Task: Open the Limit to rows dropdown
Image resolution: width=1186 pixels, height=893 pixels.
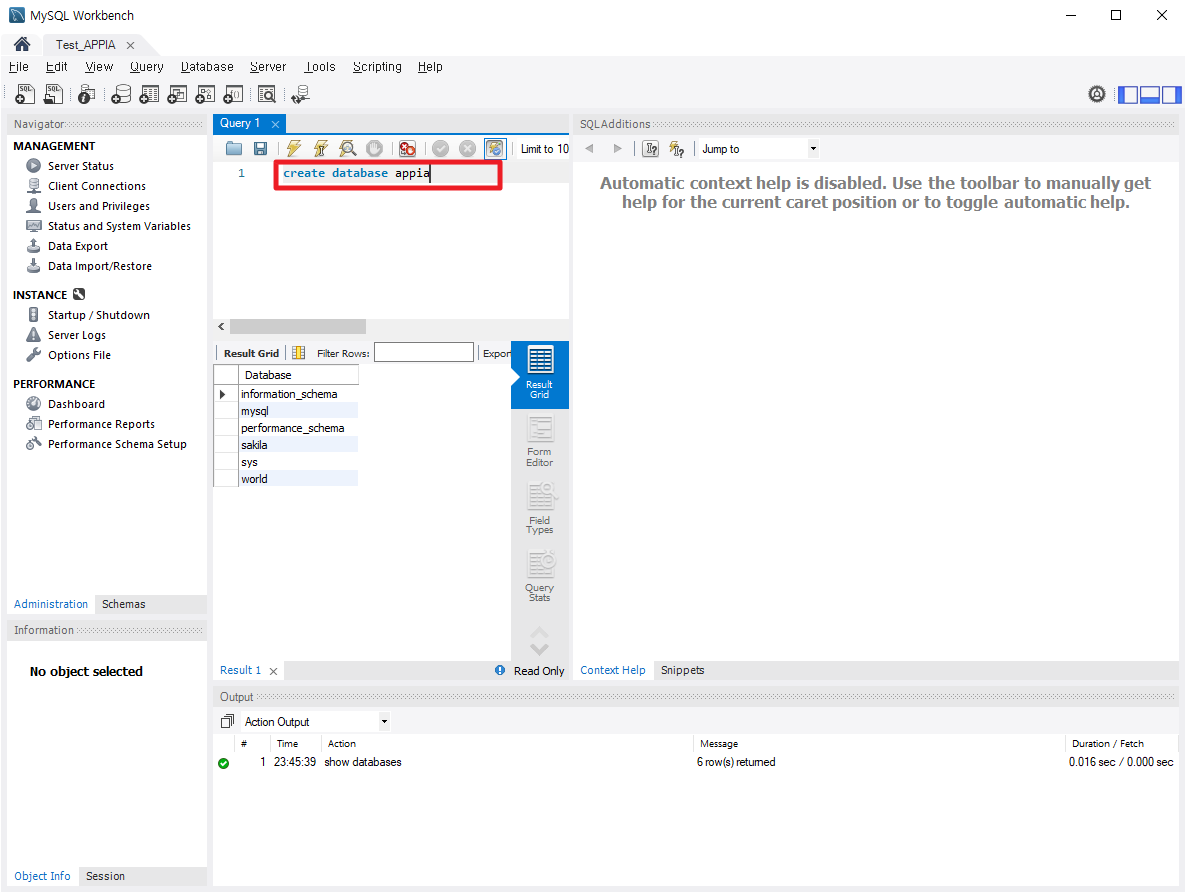Action: click(x=545, y=149)
